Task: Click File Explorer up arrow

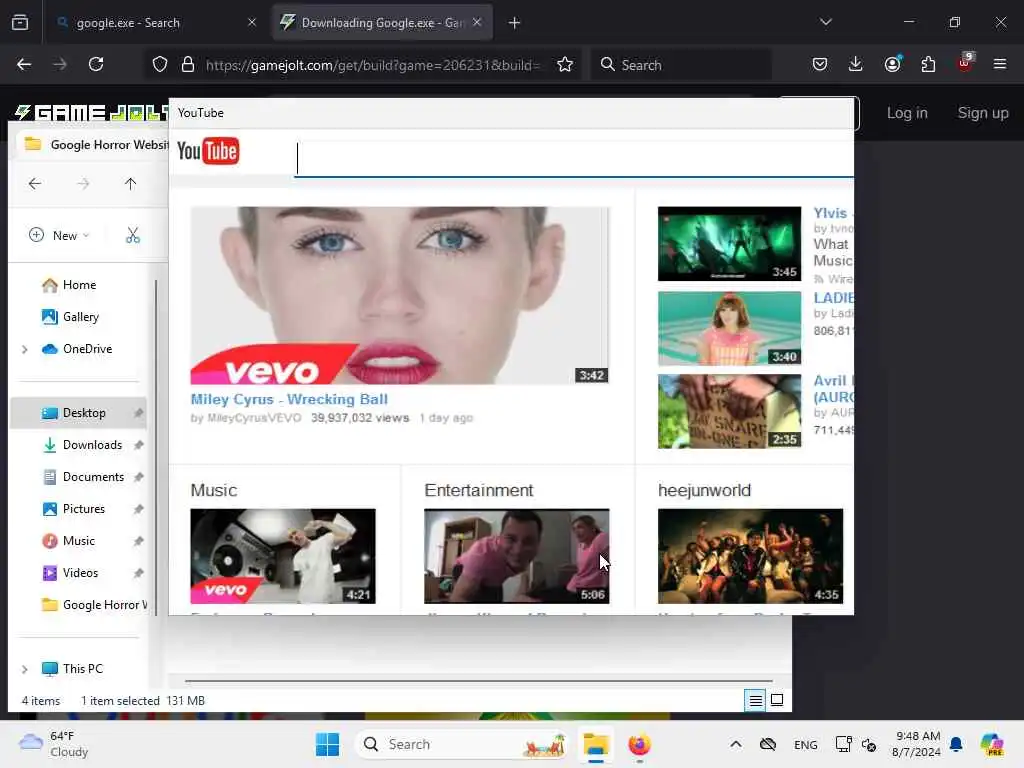Action: pyautogui.click(x=131, y=184)
